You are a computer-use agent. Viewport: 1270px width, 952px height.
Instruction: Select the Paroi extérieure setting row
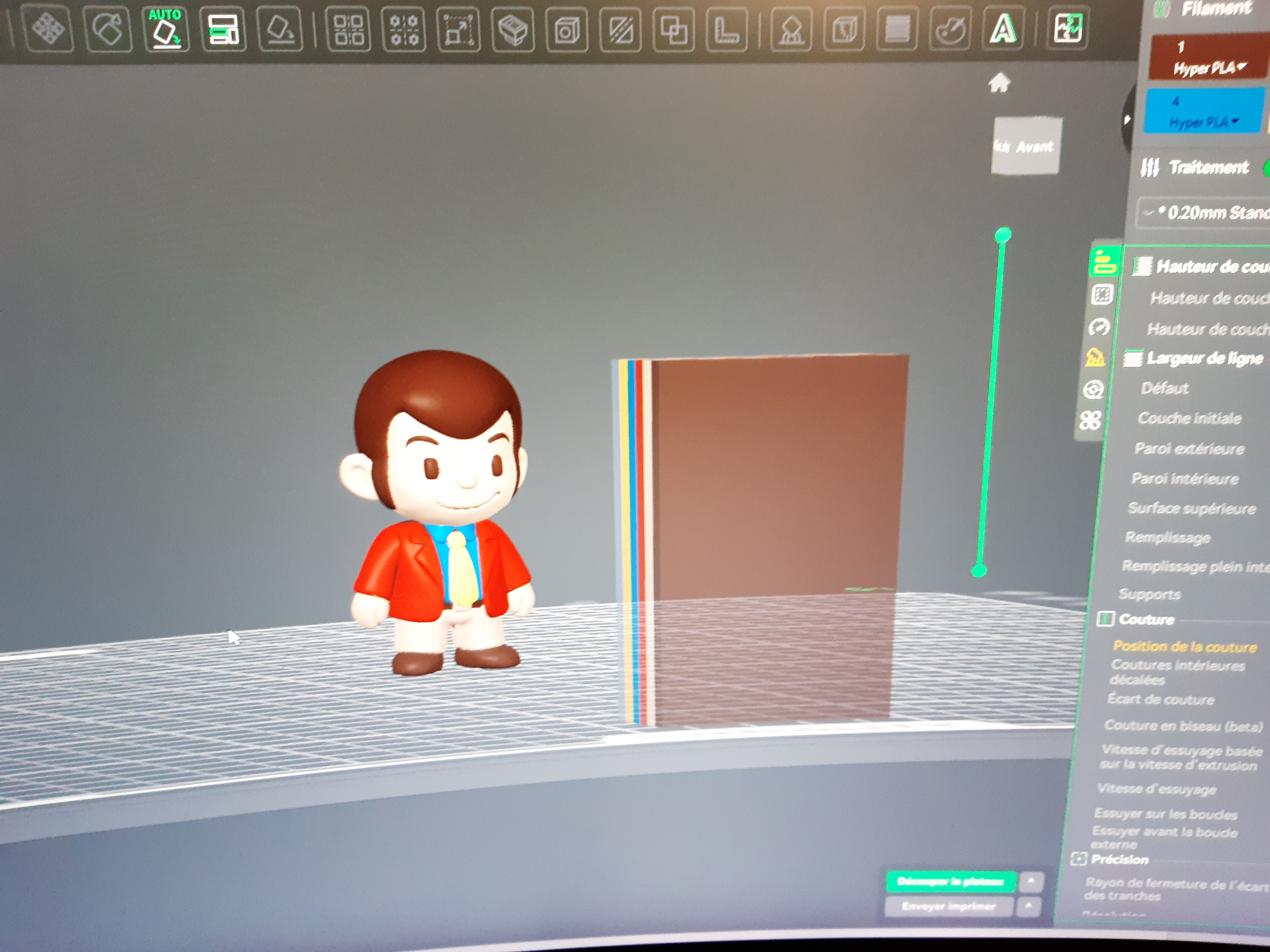[1190, 449]
